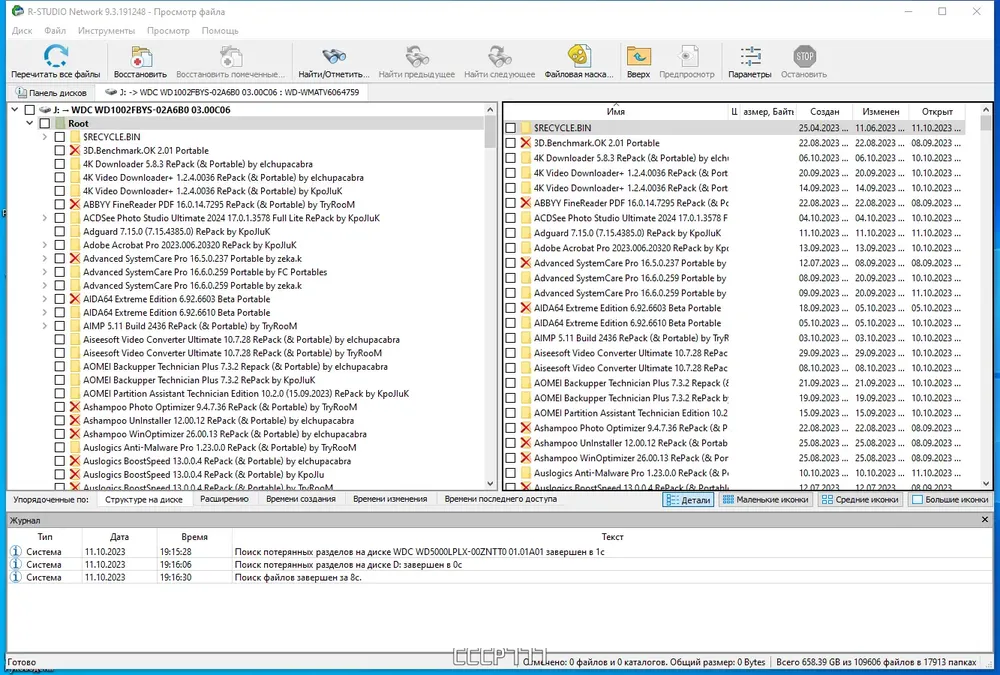Check Adguard 7.15.0 checkbox in tree
This screenshot has height=675, width=1000.
[x=59, y=232]
